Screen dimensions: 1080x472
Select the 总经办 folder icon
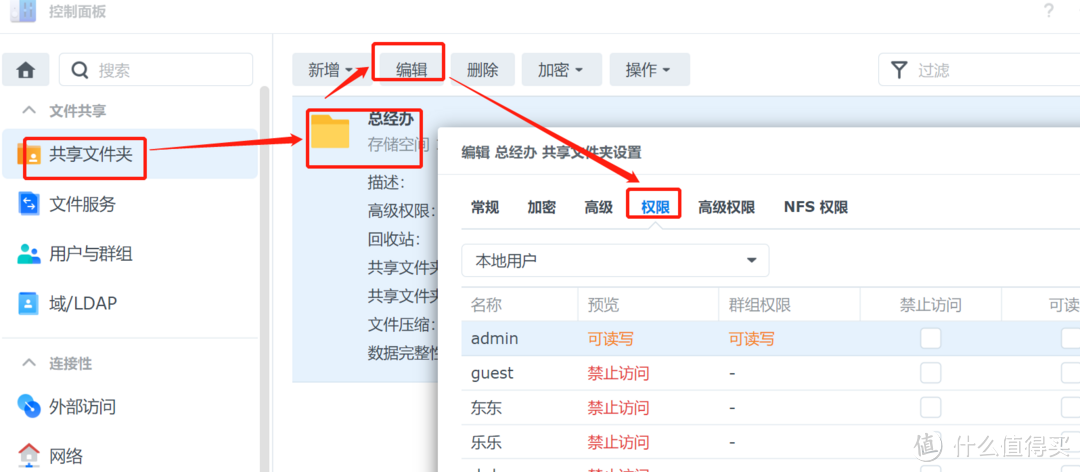330,132
